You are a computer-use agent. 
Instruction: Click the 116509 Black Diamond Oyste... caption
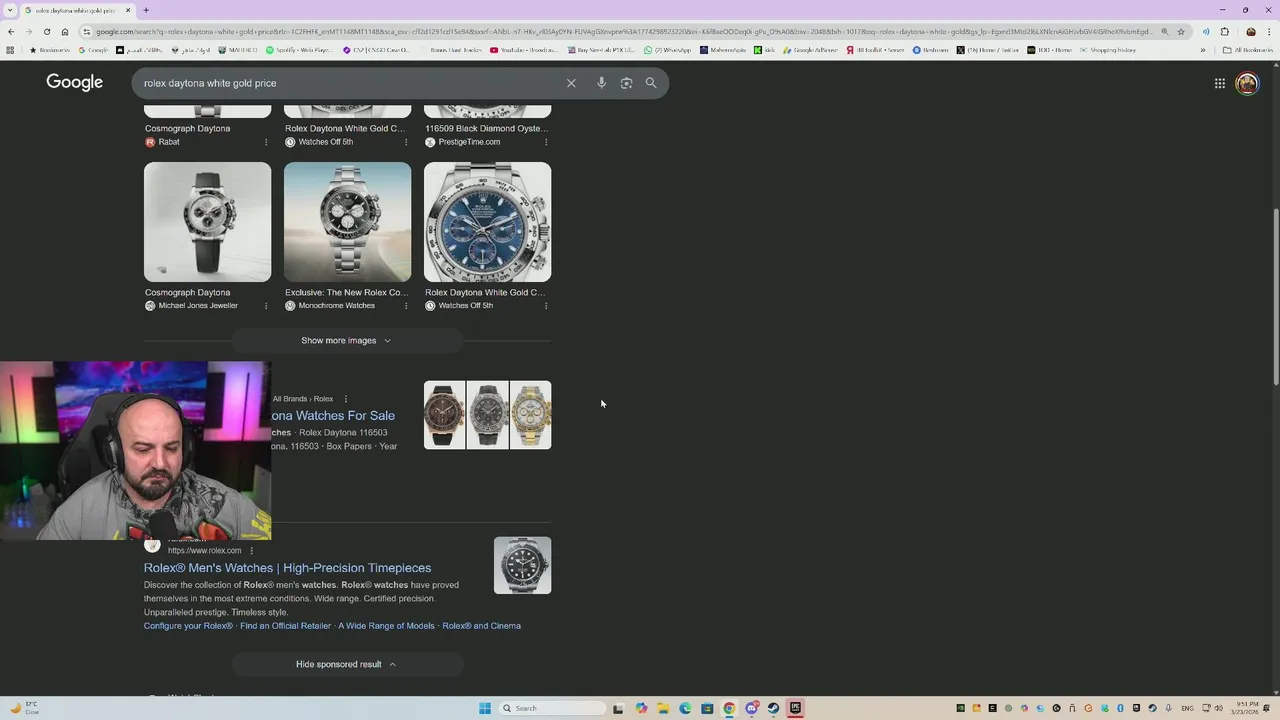click(486, 128)
